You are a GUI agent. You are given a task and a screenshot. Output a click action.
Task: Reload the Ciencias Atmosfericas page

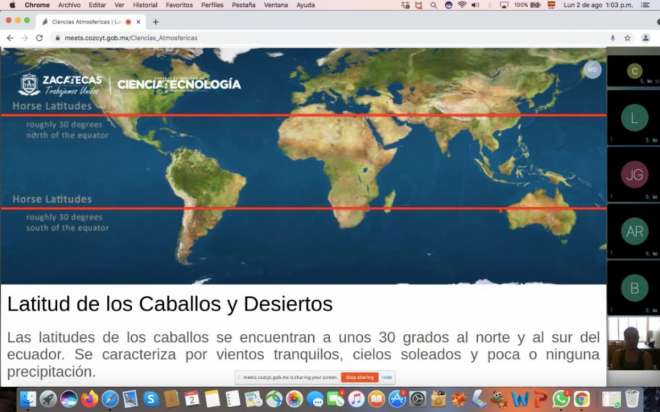point(39,38)
